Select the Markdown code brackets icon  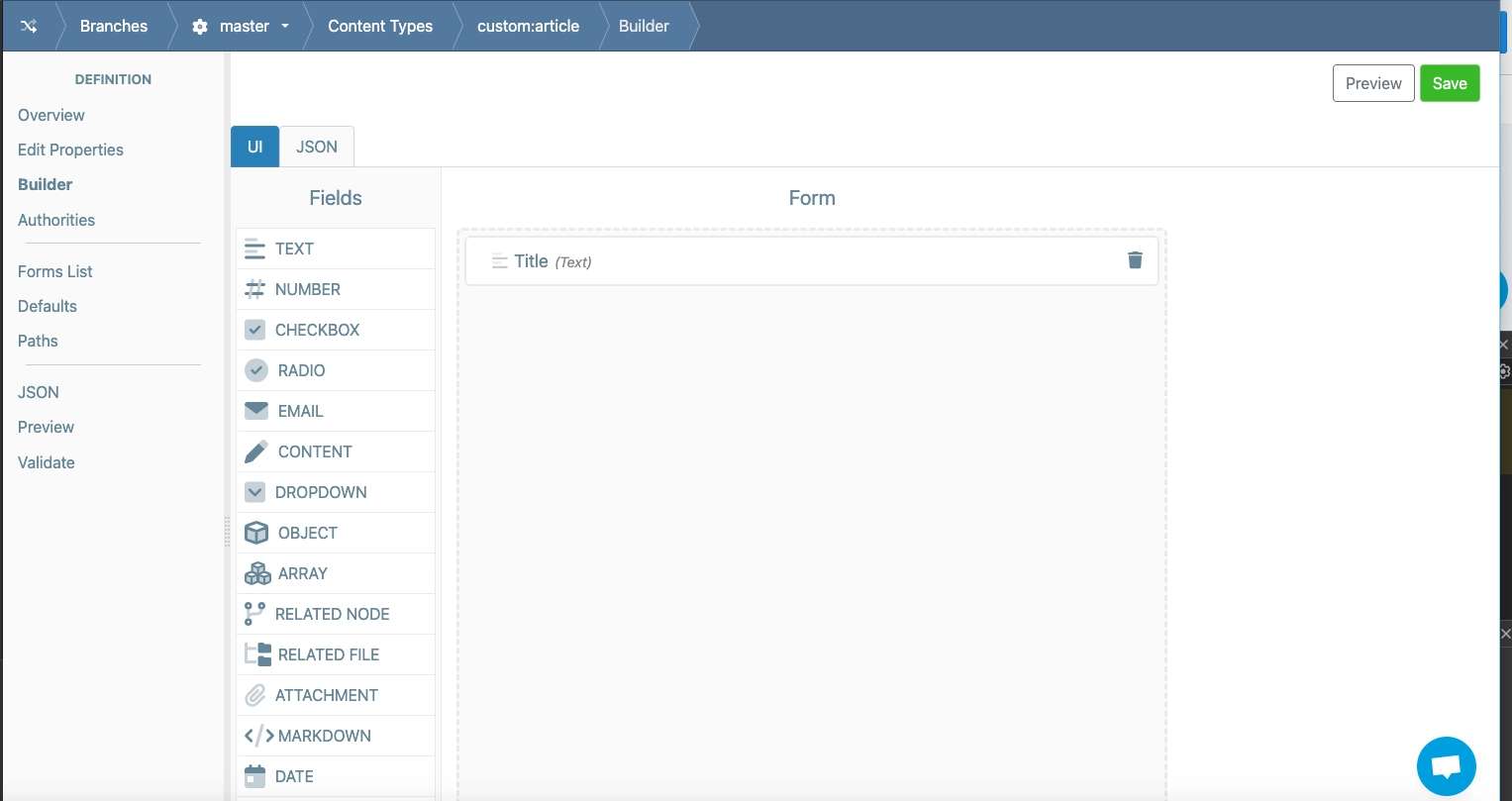pos(258,736)
